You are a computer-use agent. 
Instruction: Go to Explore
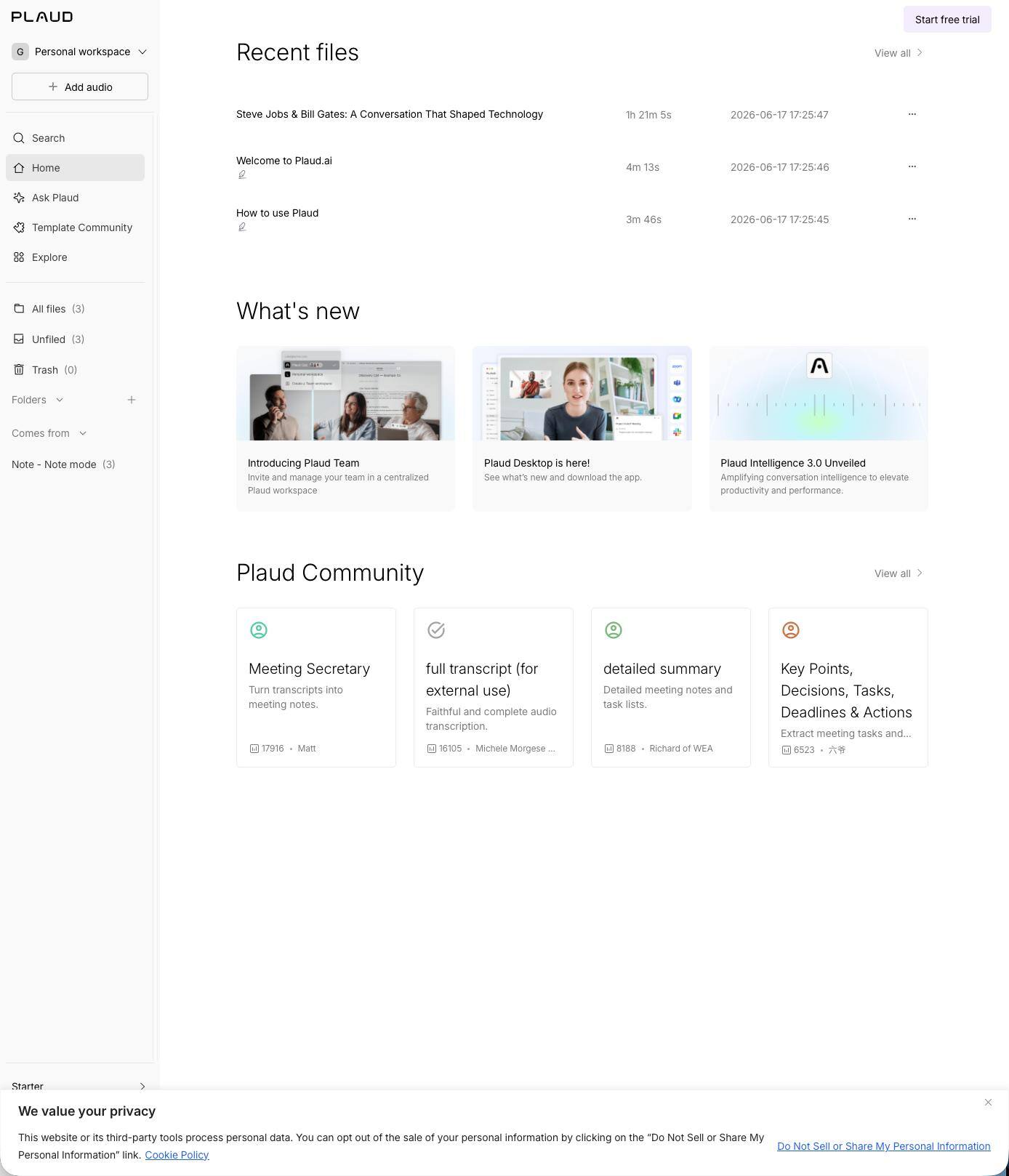click(x=75, y=257)
